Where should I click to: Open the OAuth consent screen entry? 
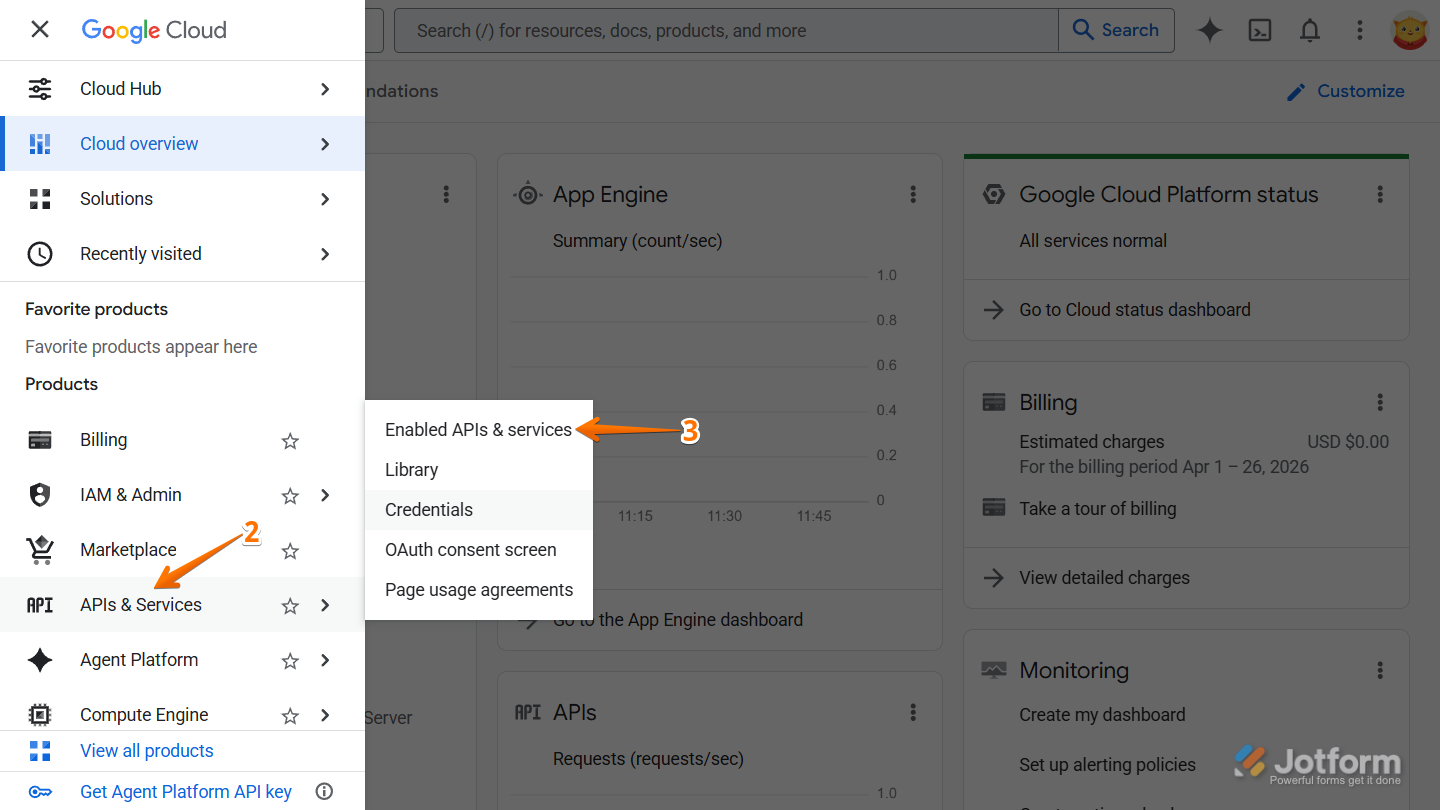point(470,549)
